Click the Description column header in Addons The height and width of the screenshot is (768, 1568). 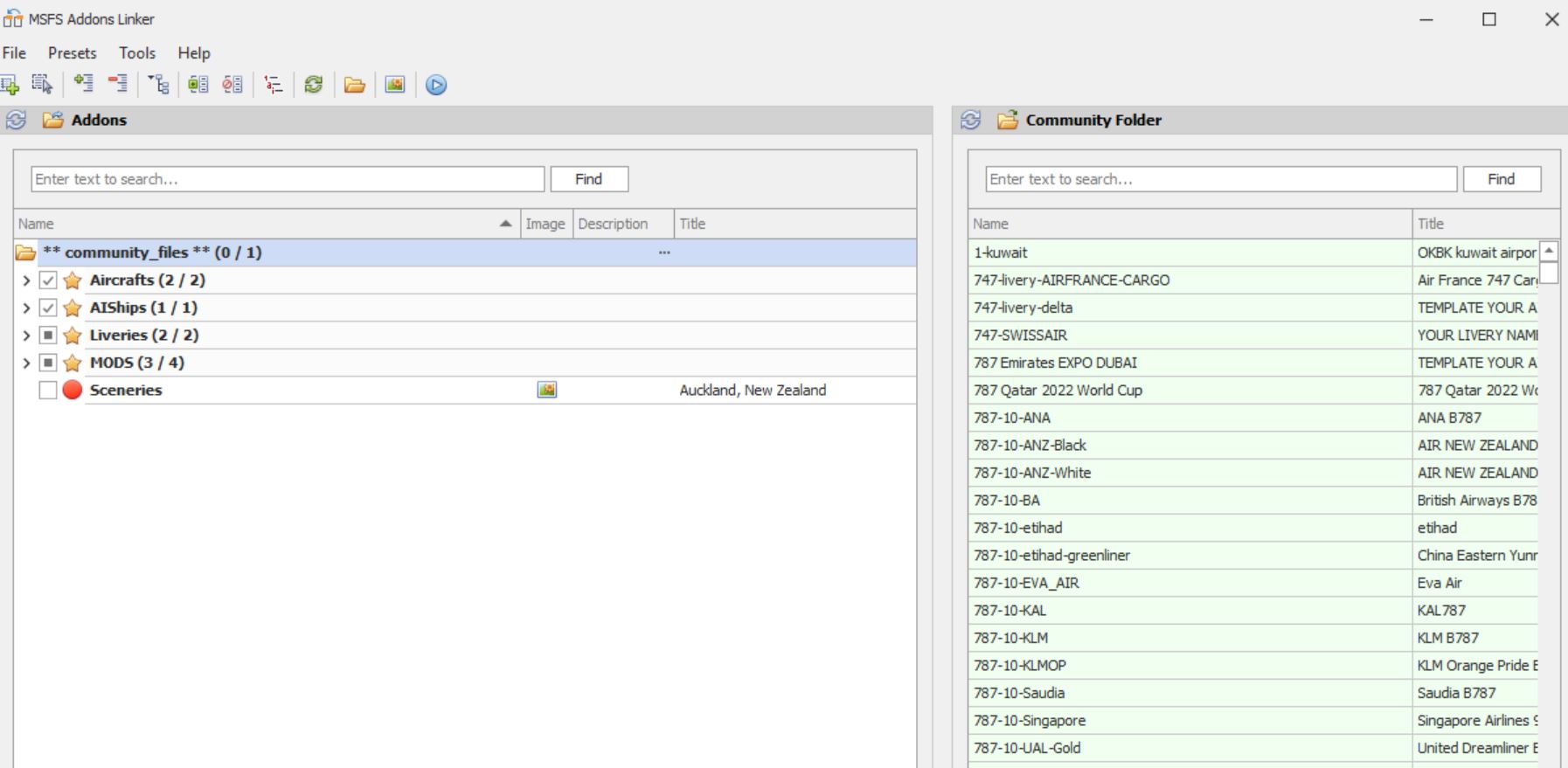click(623, 224)
